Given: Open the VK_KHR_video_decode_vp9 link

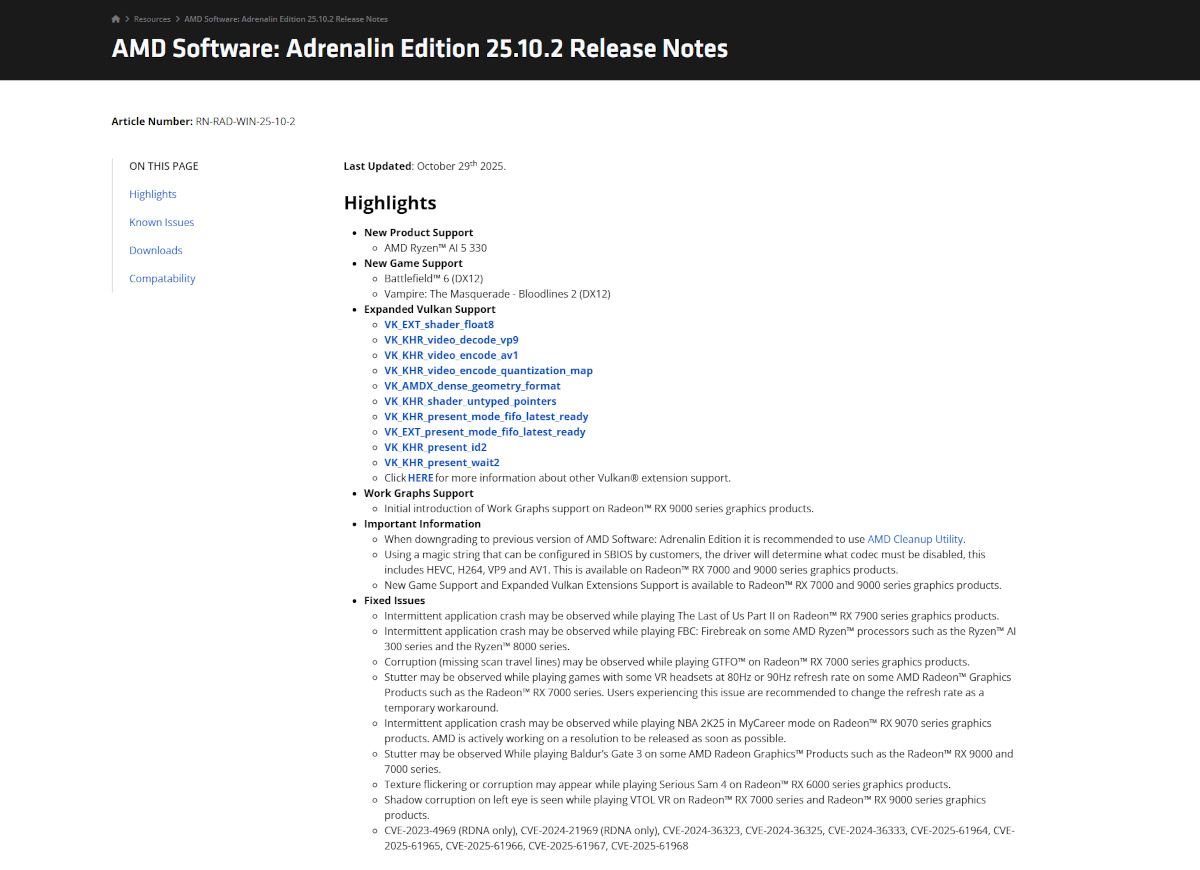Looking at the screenshot, I should click(451, 340).
